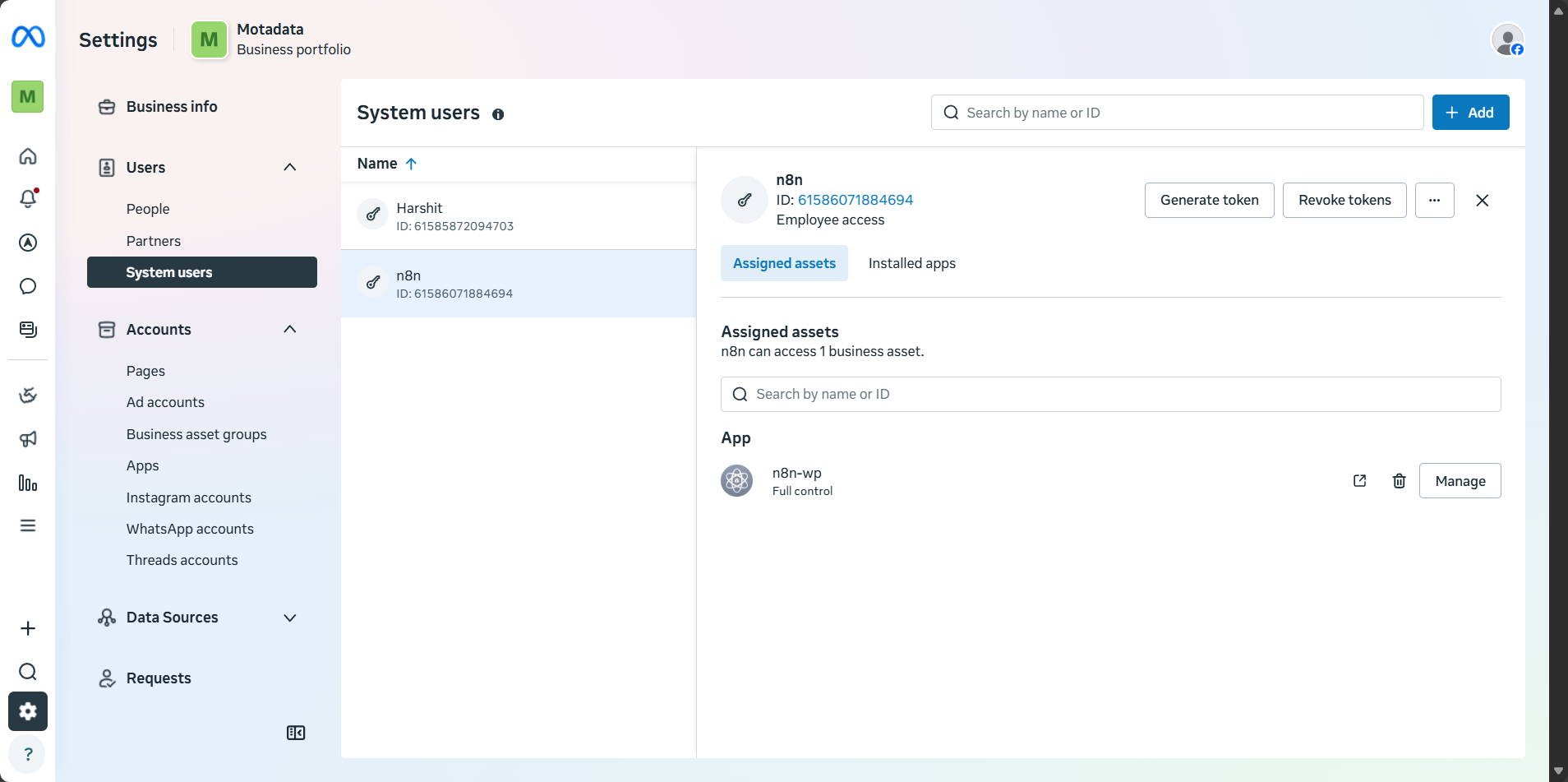
Task: Open Ad accounts in sidebar
Action: click(x=165, y=402)
